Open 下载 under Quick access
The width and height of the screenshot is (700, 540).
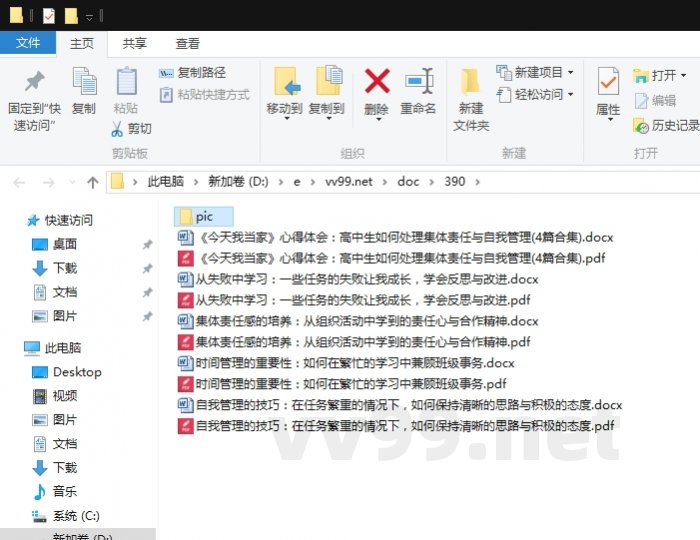pyautogui.click(x=54, y=268)
